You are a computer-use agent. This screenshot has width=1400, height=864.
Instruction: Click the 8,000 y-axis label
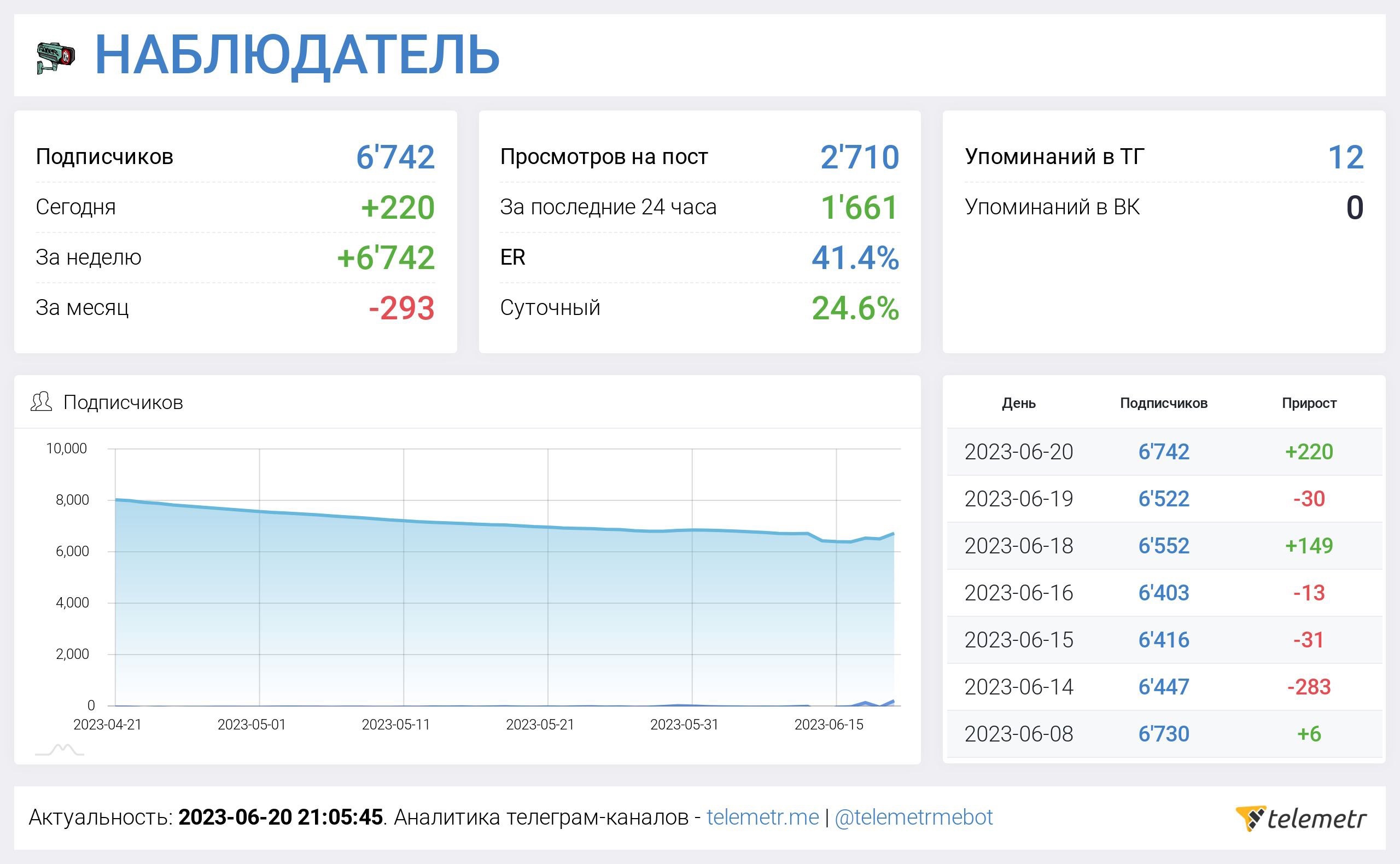coord(72,500)
